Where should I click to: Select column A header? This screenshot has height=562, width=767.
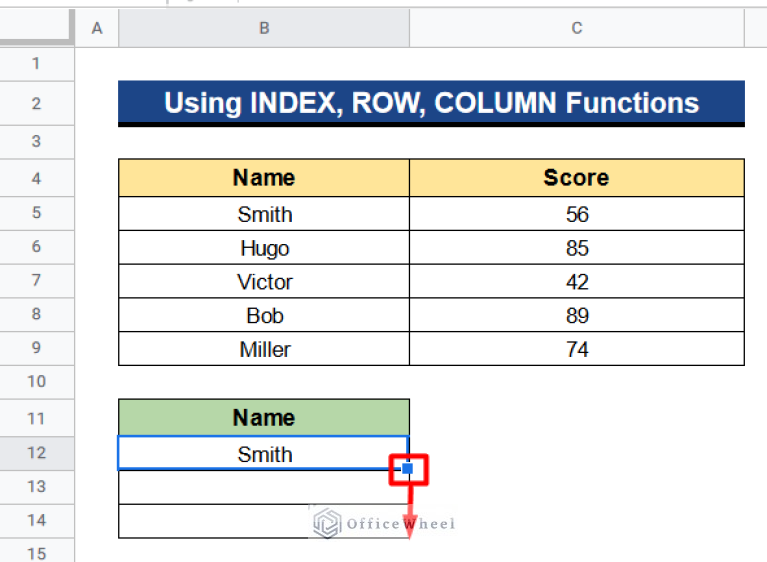(x=97, y=29)
